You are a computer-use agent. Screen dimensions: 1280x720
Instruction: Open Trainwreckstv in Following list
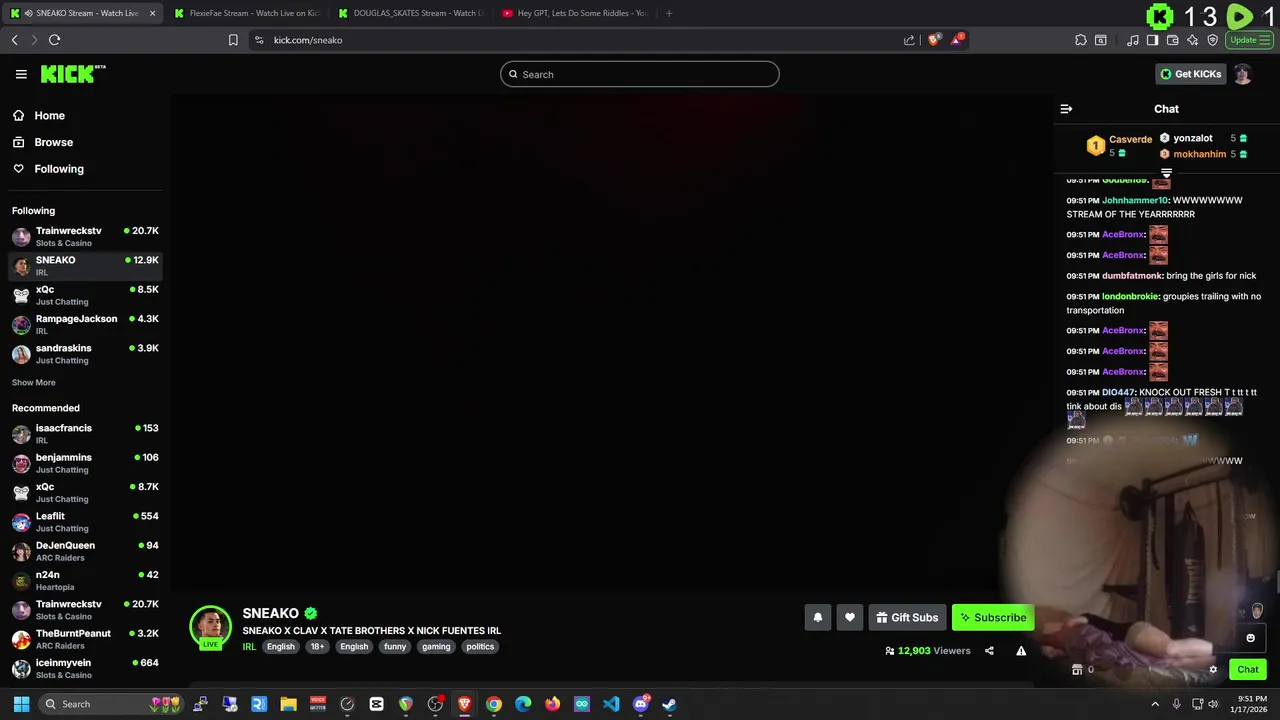pyautogui.click(x=84, y=236)
